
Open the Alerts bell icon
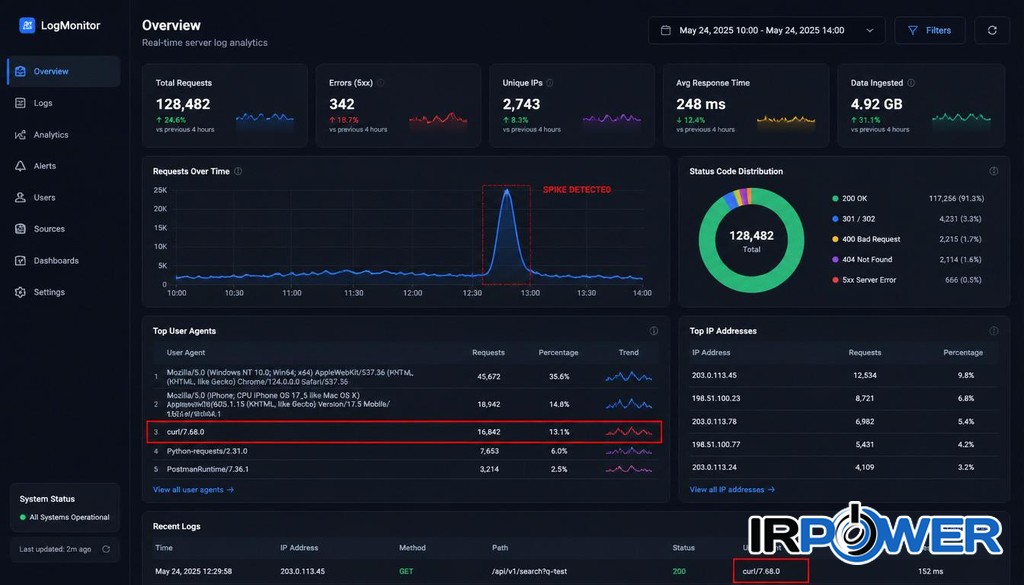click(20, 166)
